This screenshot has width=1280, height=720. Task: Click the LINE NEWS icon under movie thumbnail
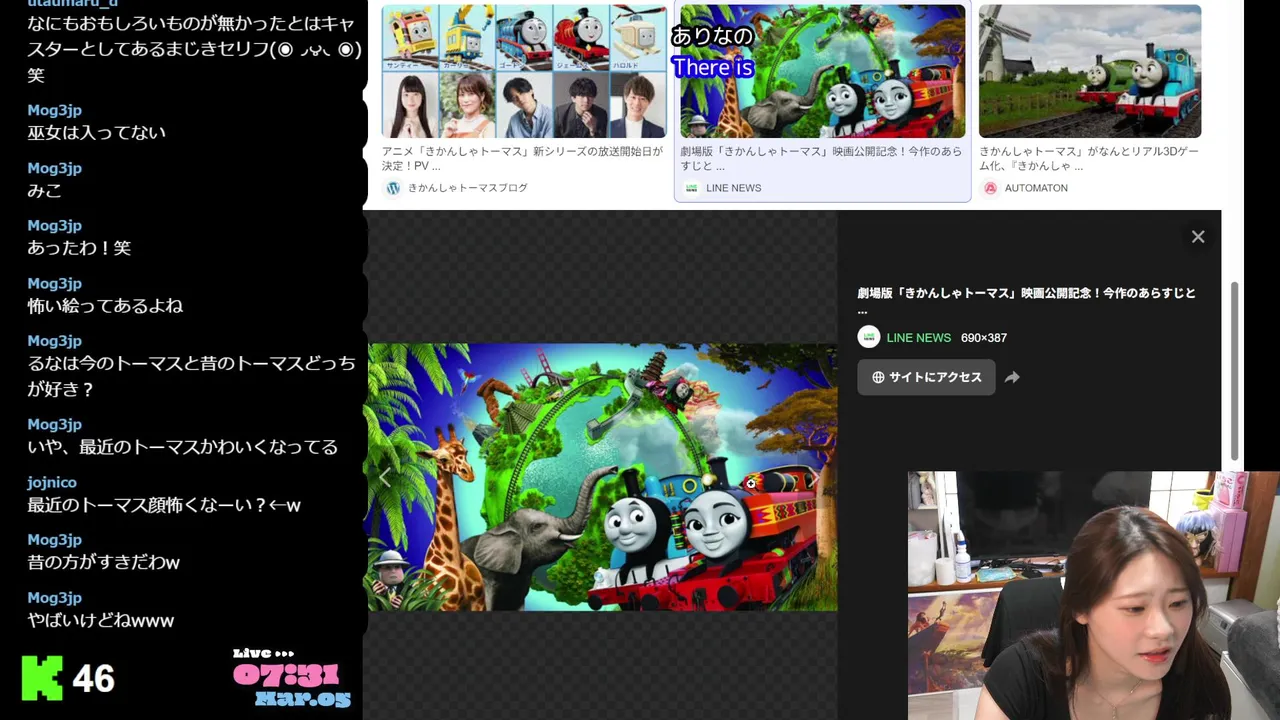pyautogui.click(x=691, y=188)
